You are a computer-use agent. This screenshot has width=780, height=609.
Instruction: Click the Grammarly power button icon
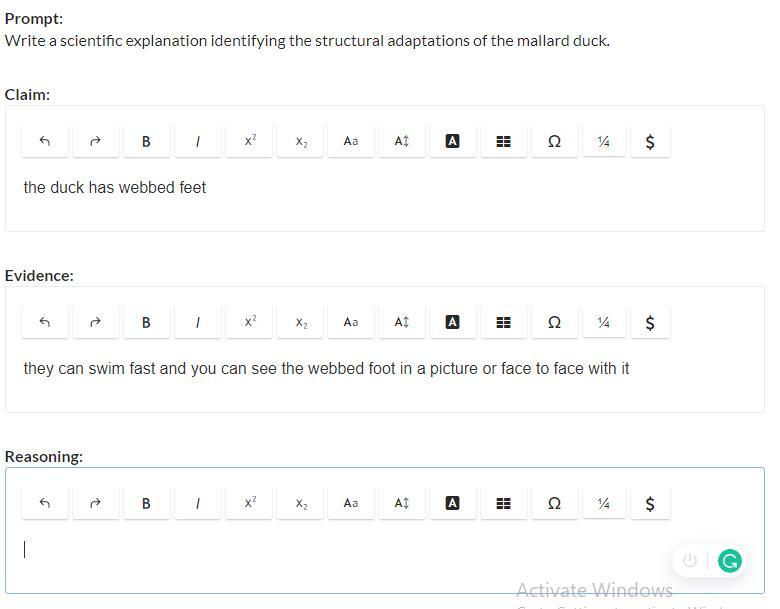[689, 561]
